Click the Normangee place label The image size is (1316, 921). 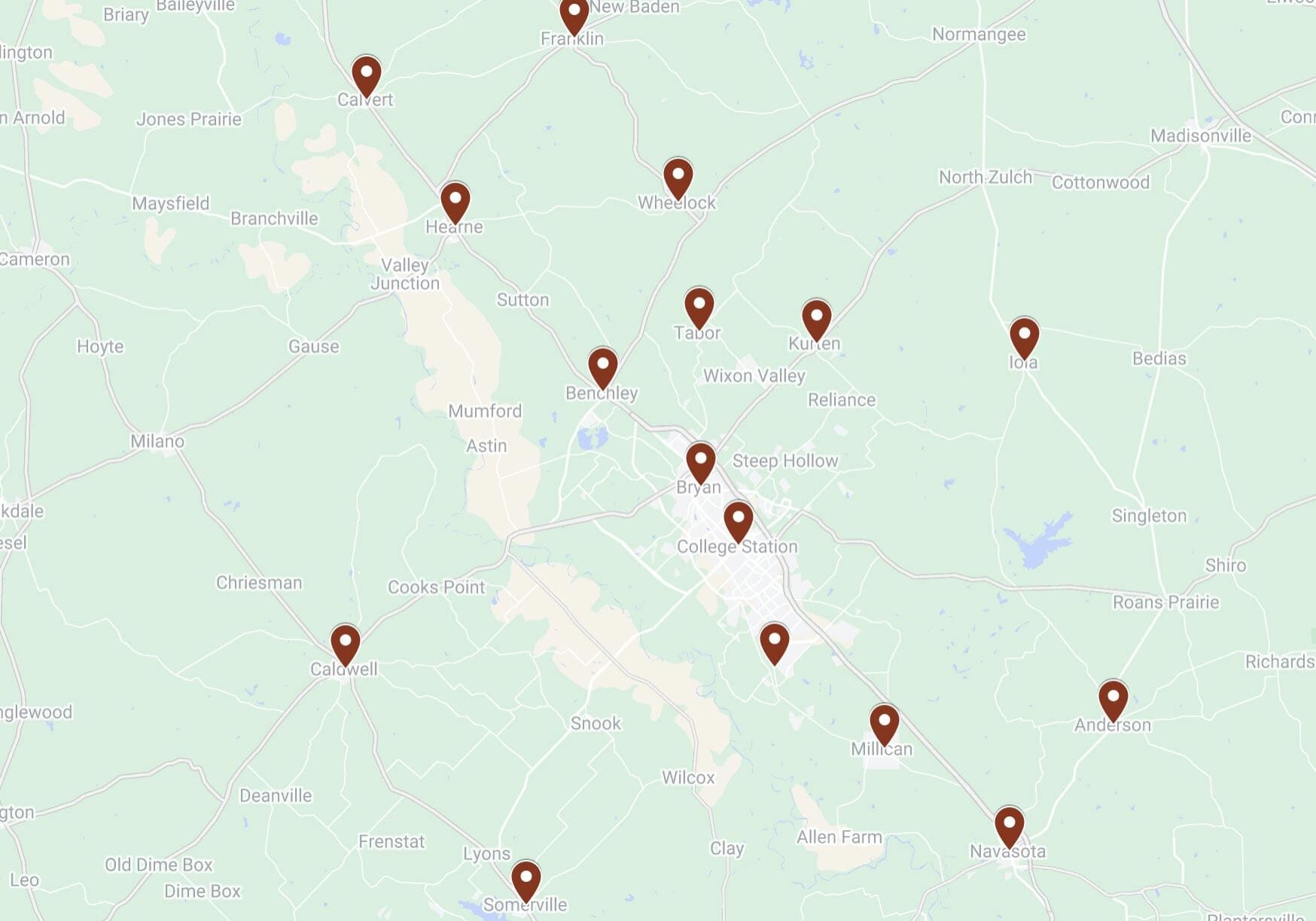pos(979,35)
